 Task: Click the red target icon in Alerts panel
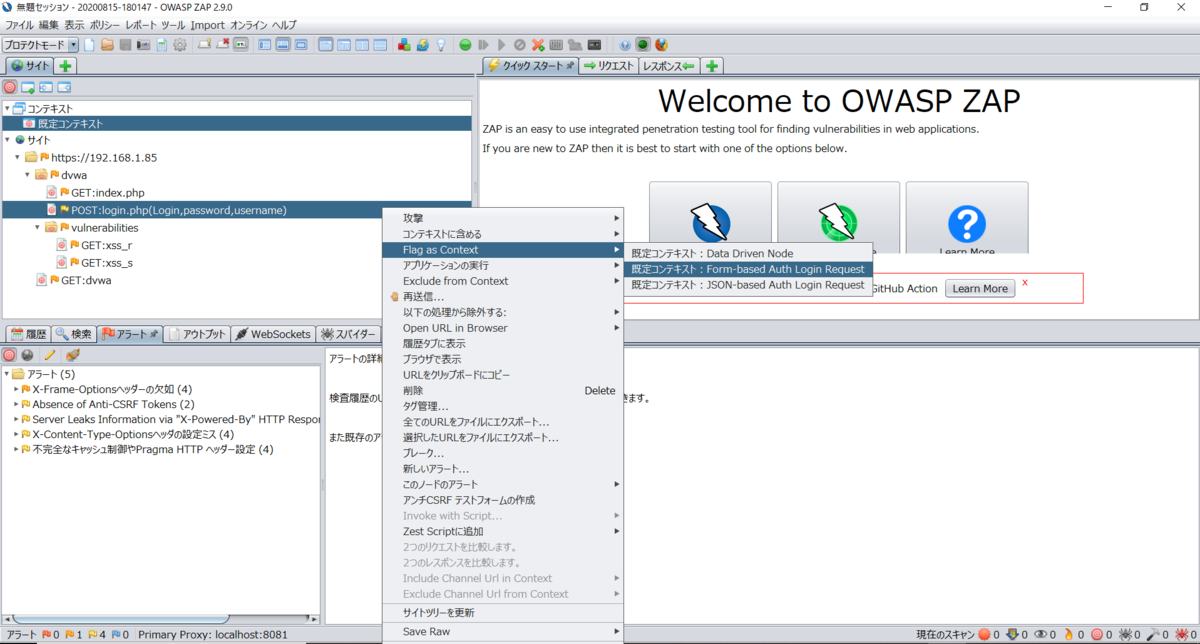(x=10, y=355)
